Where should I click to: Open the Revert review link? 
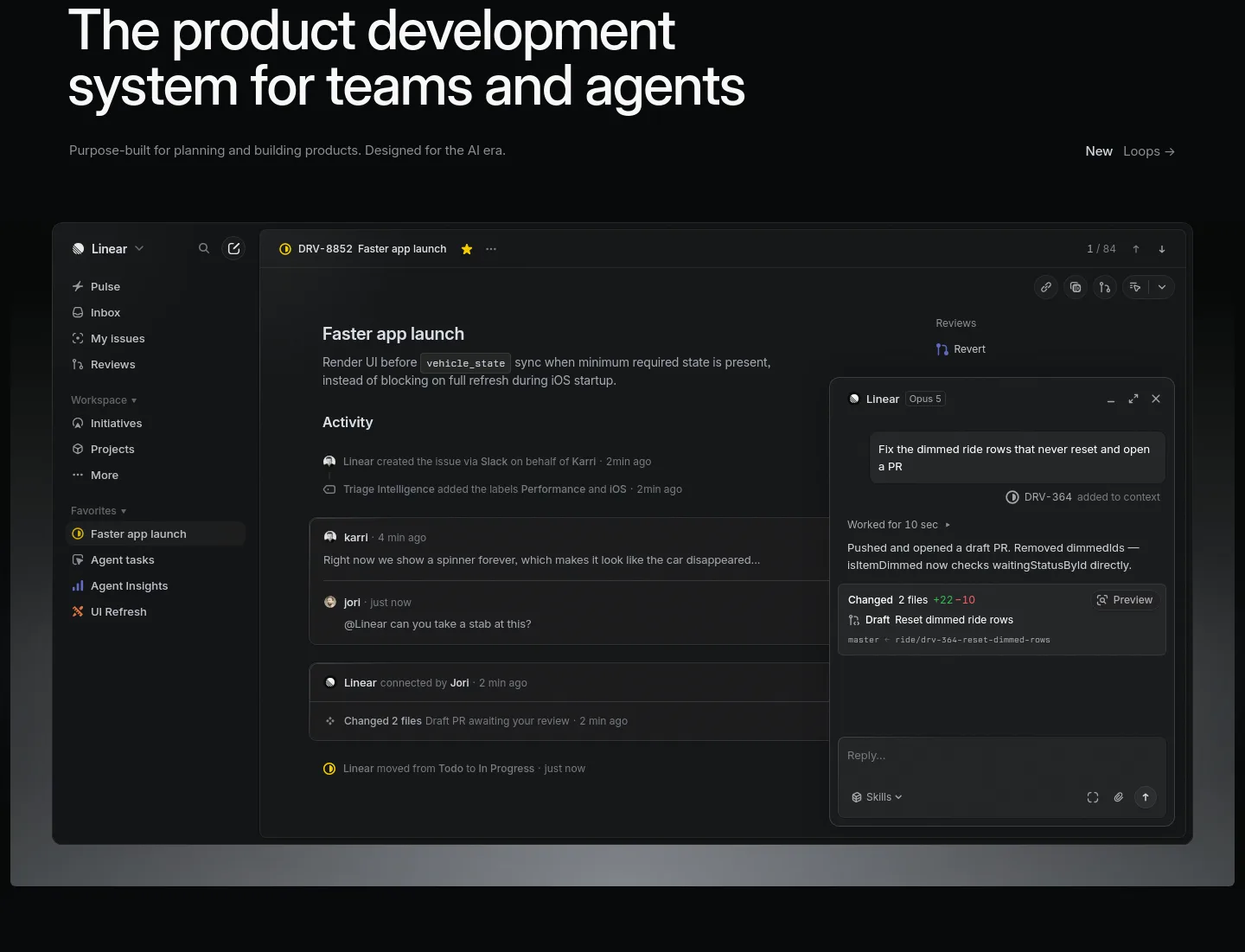961,349
